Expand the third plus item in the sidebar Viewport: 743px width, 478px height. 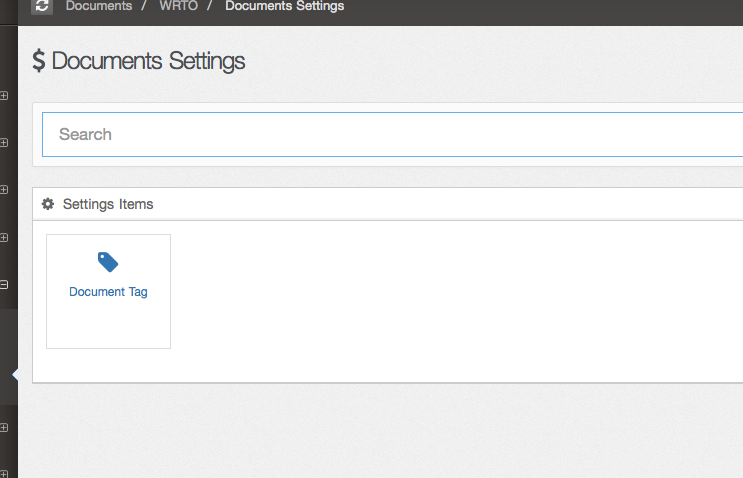coord(4,190)
